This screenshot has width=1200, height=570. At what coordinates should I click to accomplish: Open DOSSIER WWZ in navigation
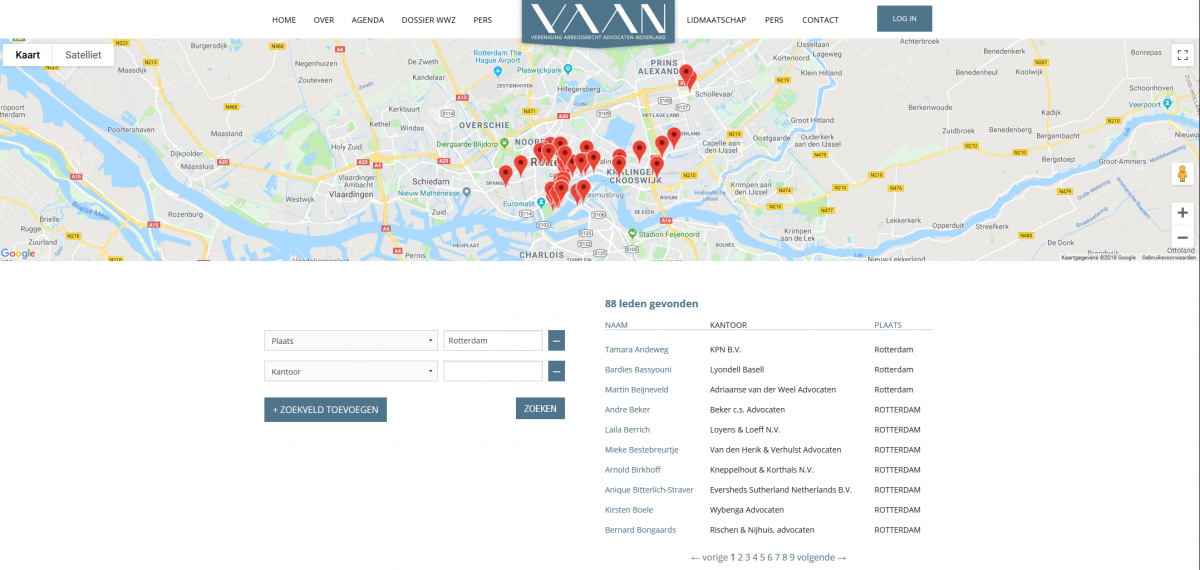(429, 20)
